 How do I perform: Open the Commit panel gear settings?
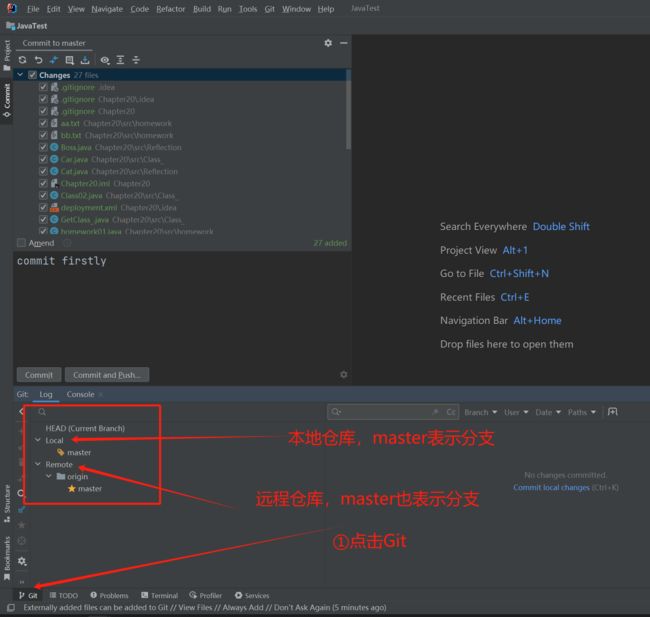[x=328, y=43]
